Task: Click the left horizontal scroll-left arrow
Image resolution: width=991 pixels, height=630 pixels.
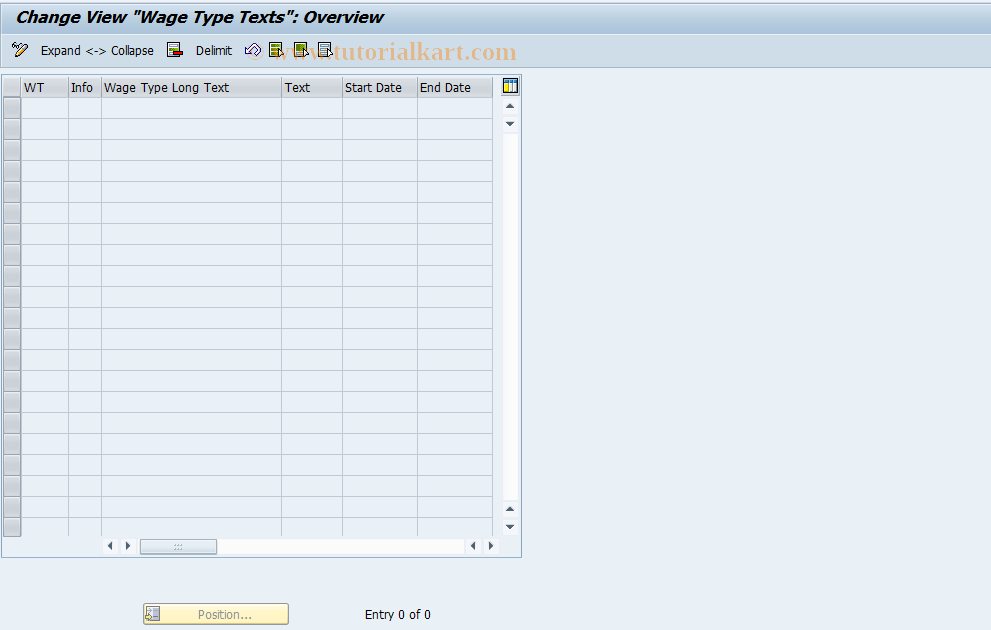Action: 110,546
